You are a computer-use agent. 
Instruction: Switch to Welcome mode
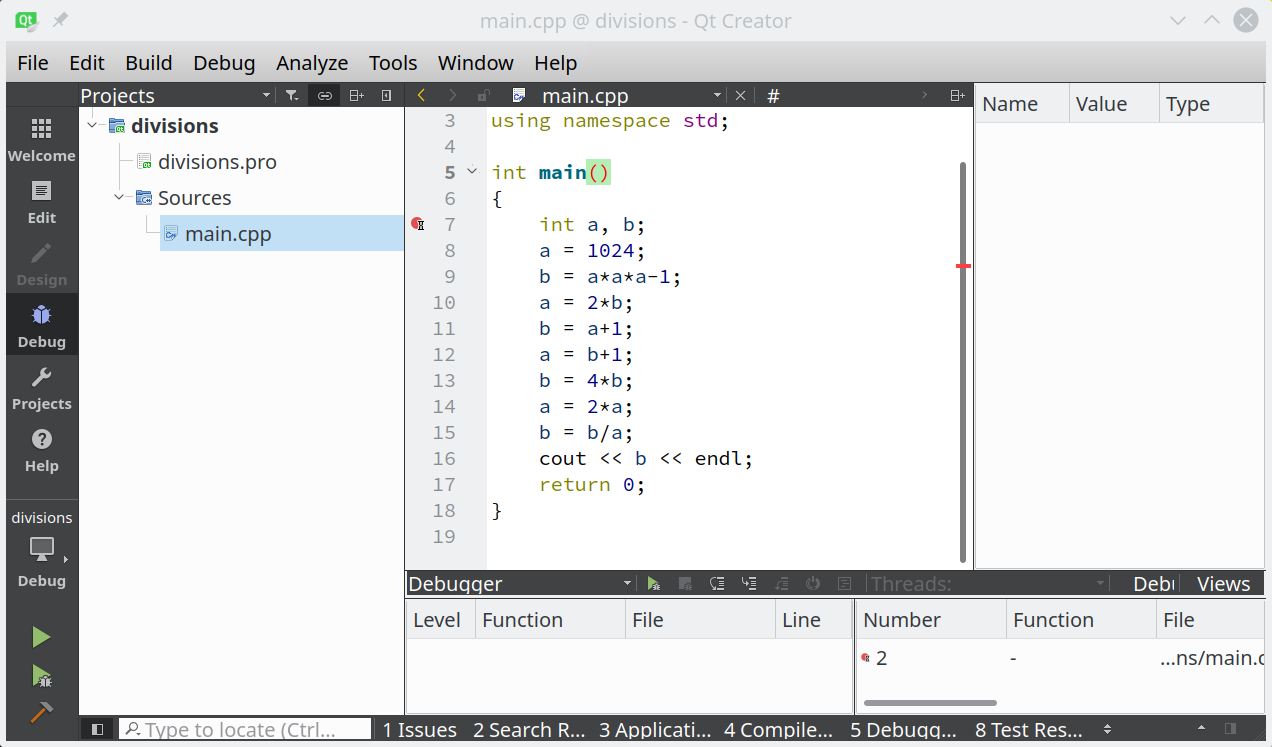pos(41,140)
